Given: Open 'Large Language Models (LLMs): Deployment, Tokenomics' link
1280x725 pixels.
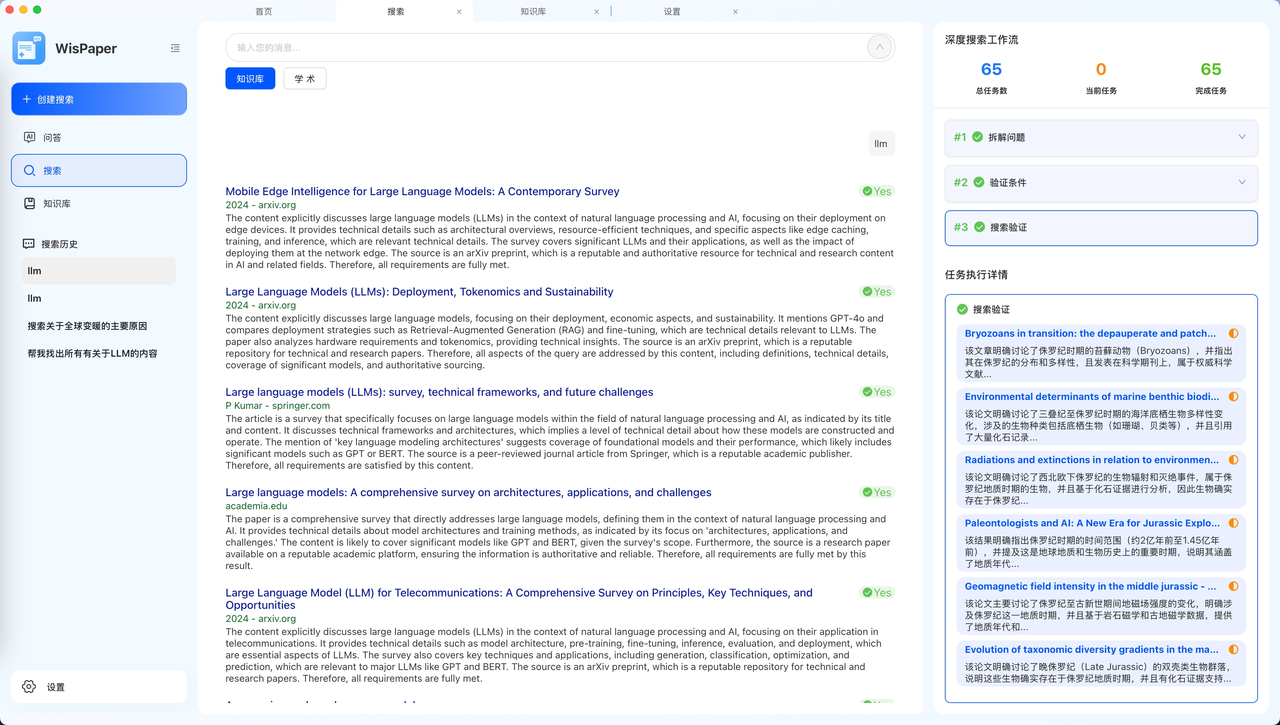Looking at the screenshot, I should [419, 292].
